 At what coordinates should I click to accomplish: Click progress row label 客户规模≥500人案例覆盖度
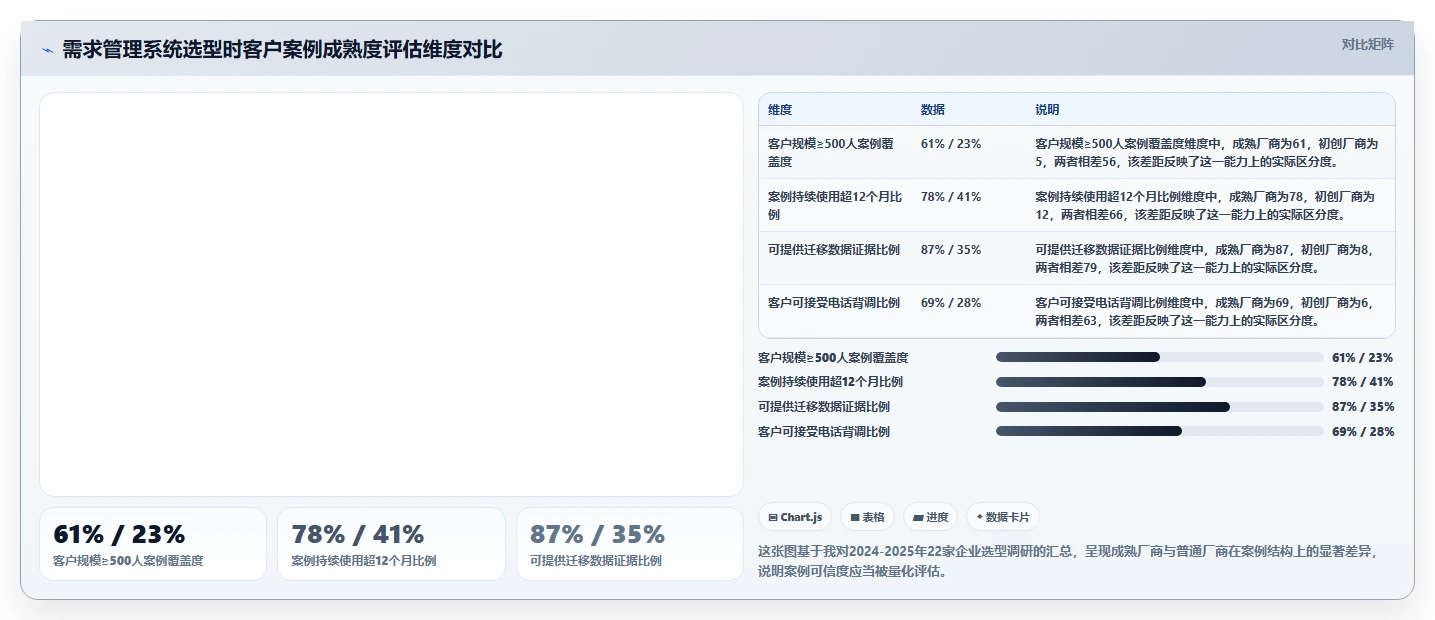coord(833,357)
